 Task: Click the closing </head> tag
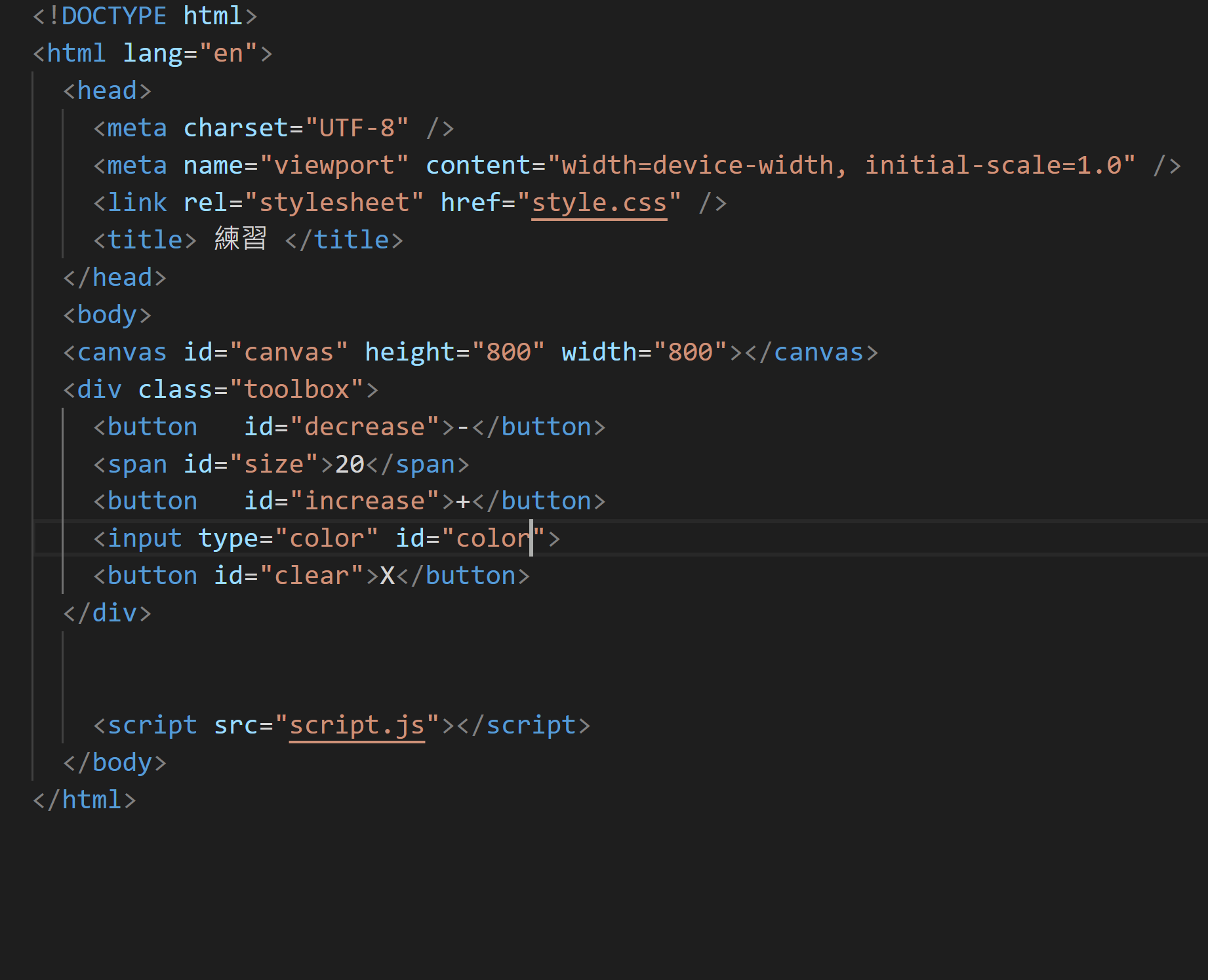[x=115, y=278]
